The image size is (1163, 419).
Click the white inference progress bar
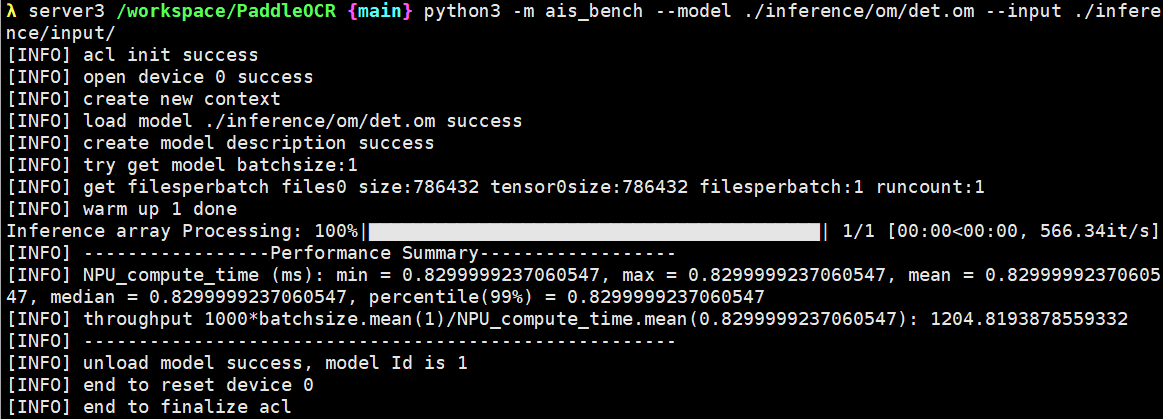[x=594, y=231]
